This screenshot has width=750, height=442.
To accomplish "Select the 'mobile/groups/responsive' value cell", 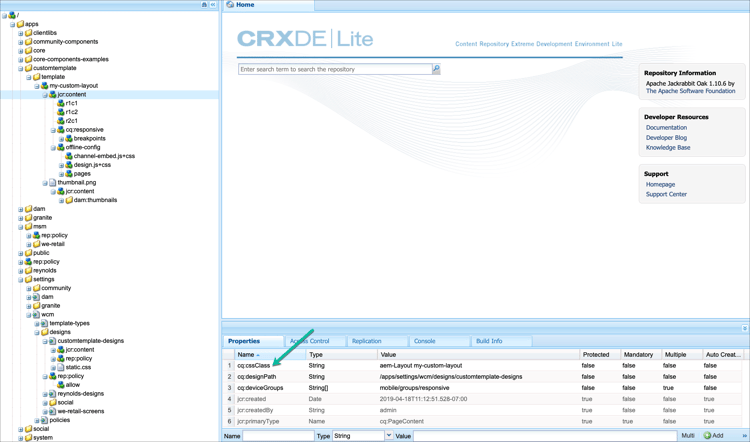I will [x=414, y=388].
